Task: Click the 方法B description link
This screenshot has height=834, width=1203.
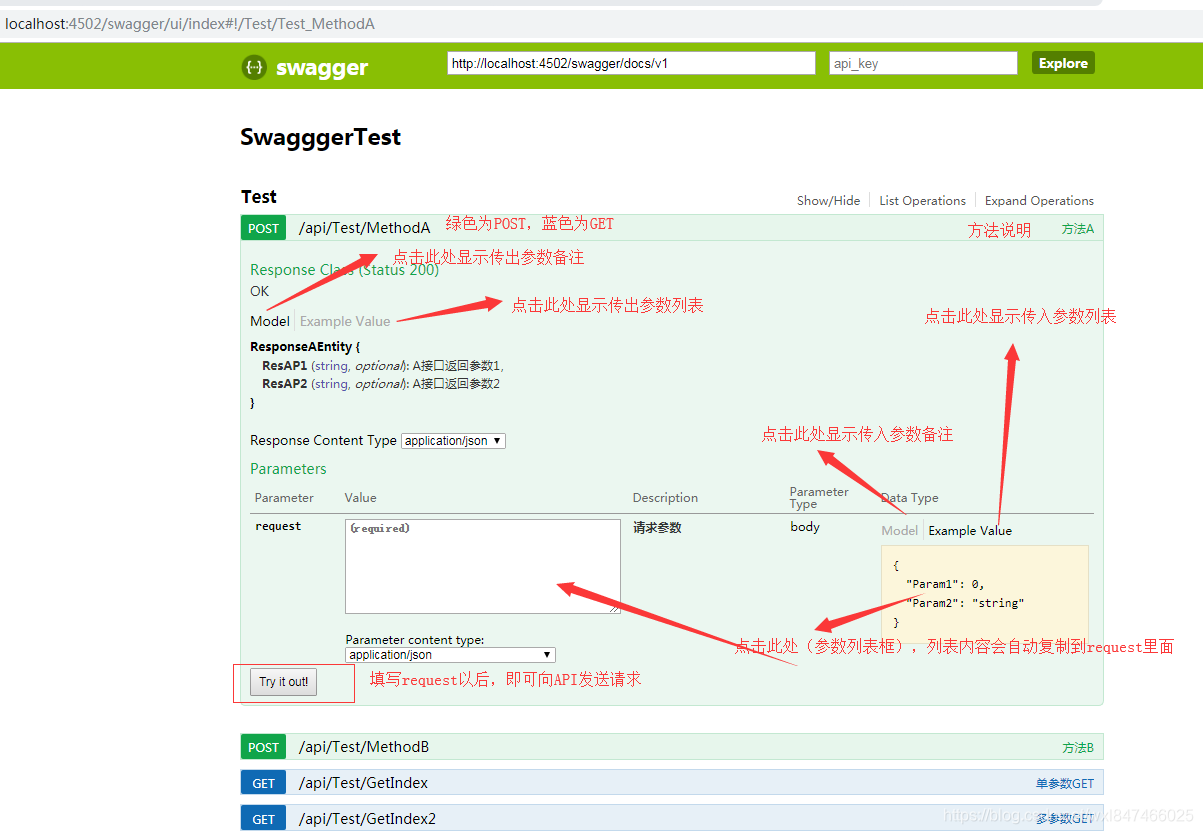Action: coord(1078,748)
